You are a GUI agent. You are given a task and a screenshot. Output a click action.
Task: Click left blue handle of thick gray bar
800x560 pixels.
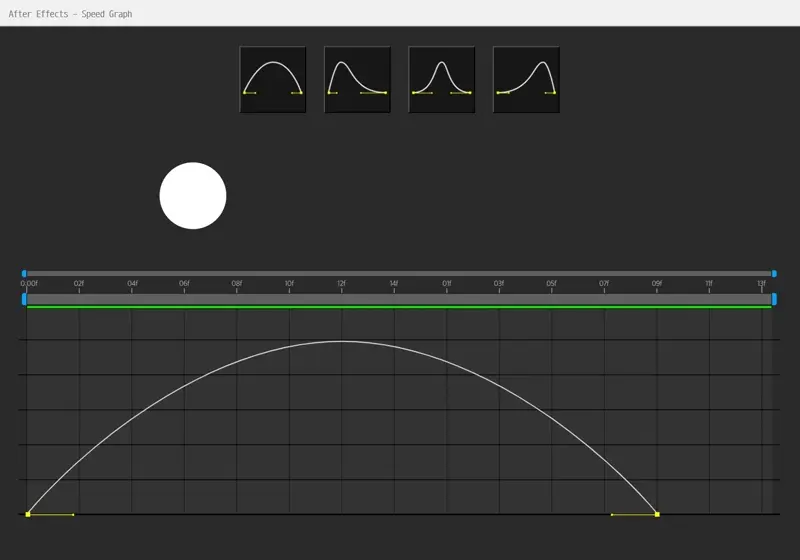click(x=24, y=298)
